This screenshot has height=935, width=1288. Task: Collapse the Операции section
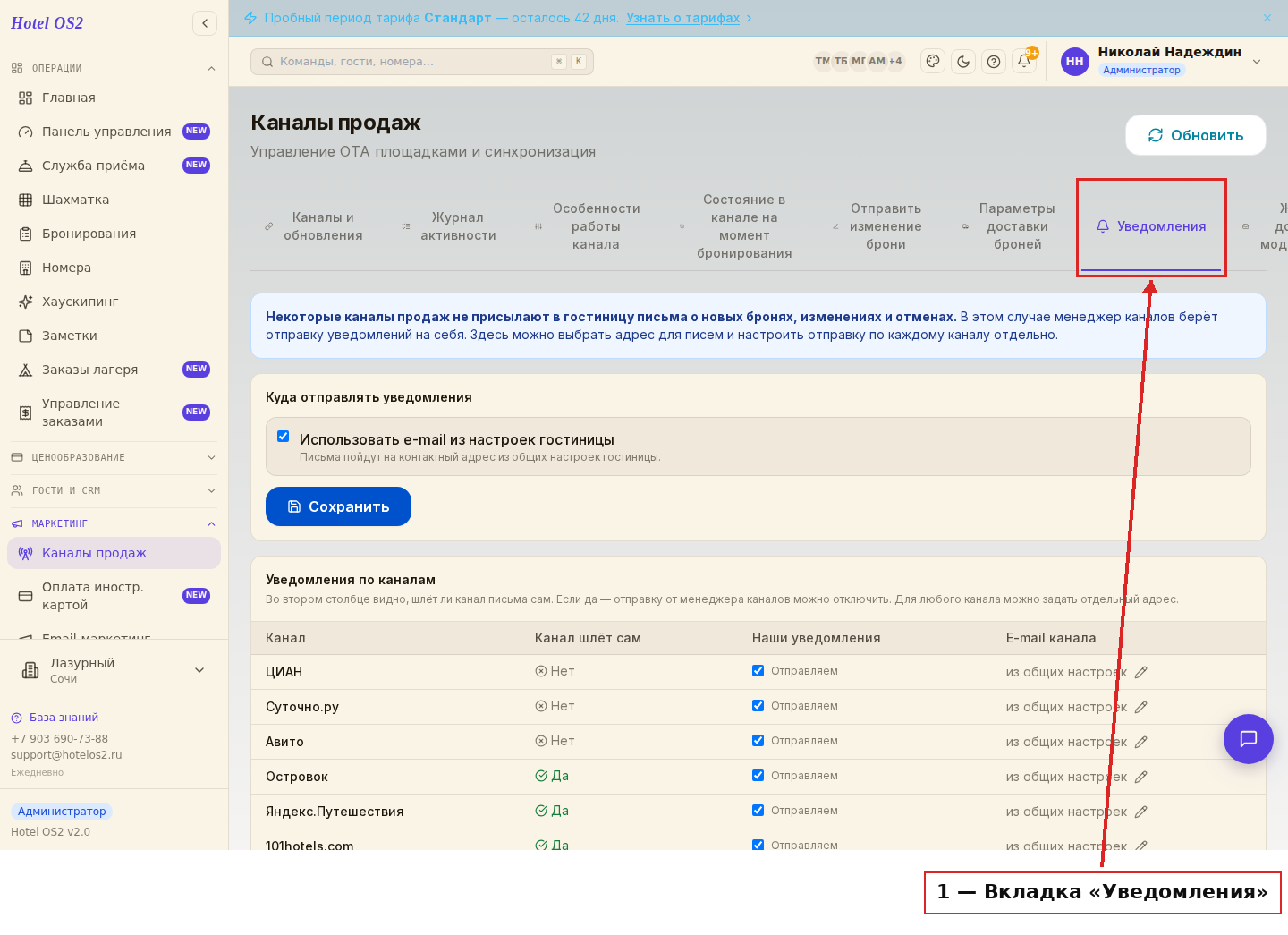(114, 68)
